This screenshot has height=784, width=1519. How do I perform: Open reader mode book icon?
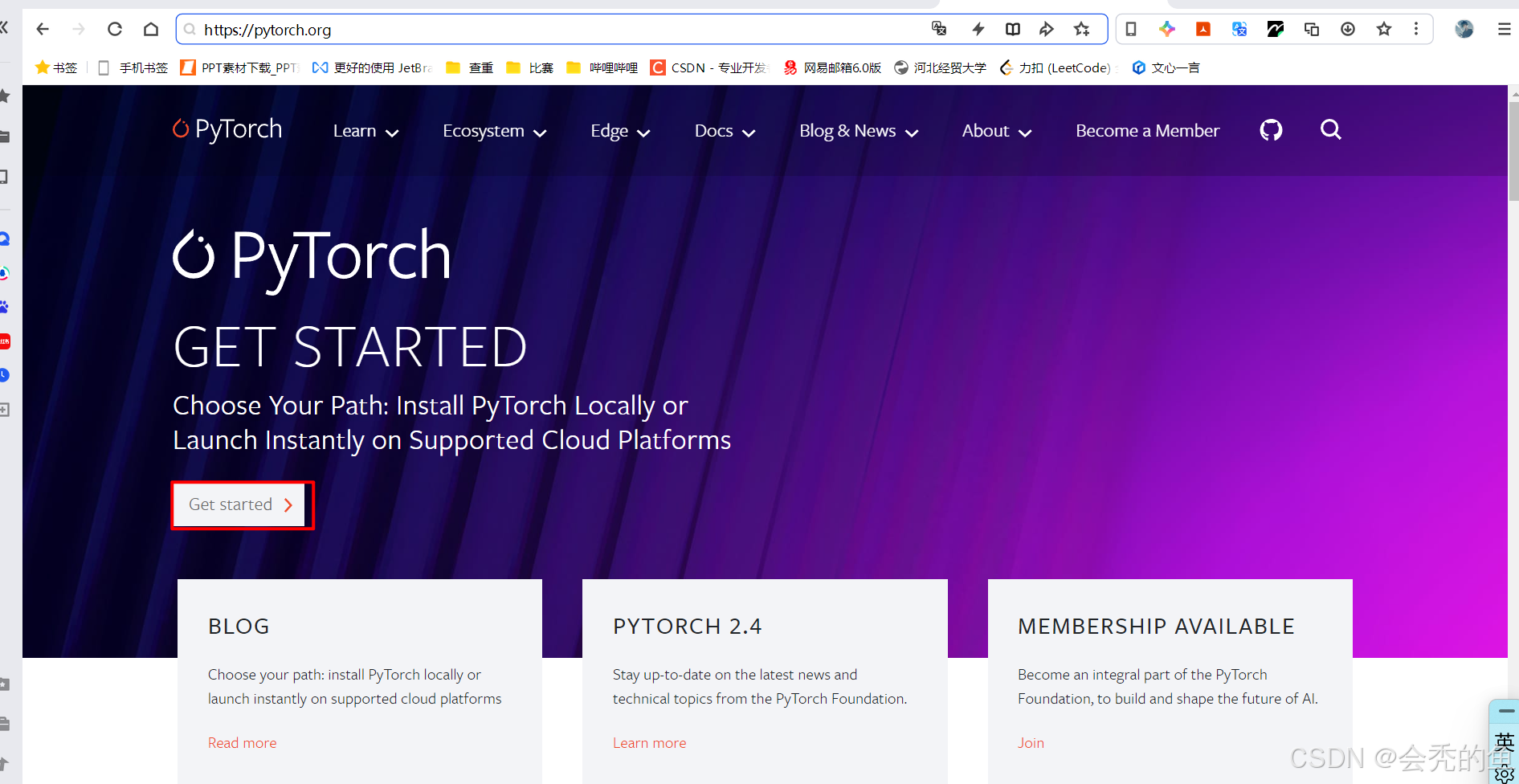(1013, 29)
